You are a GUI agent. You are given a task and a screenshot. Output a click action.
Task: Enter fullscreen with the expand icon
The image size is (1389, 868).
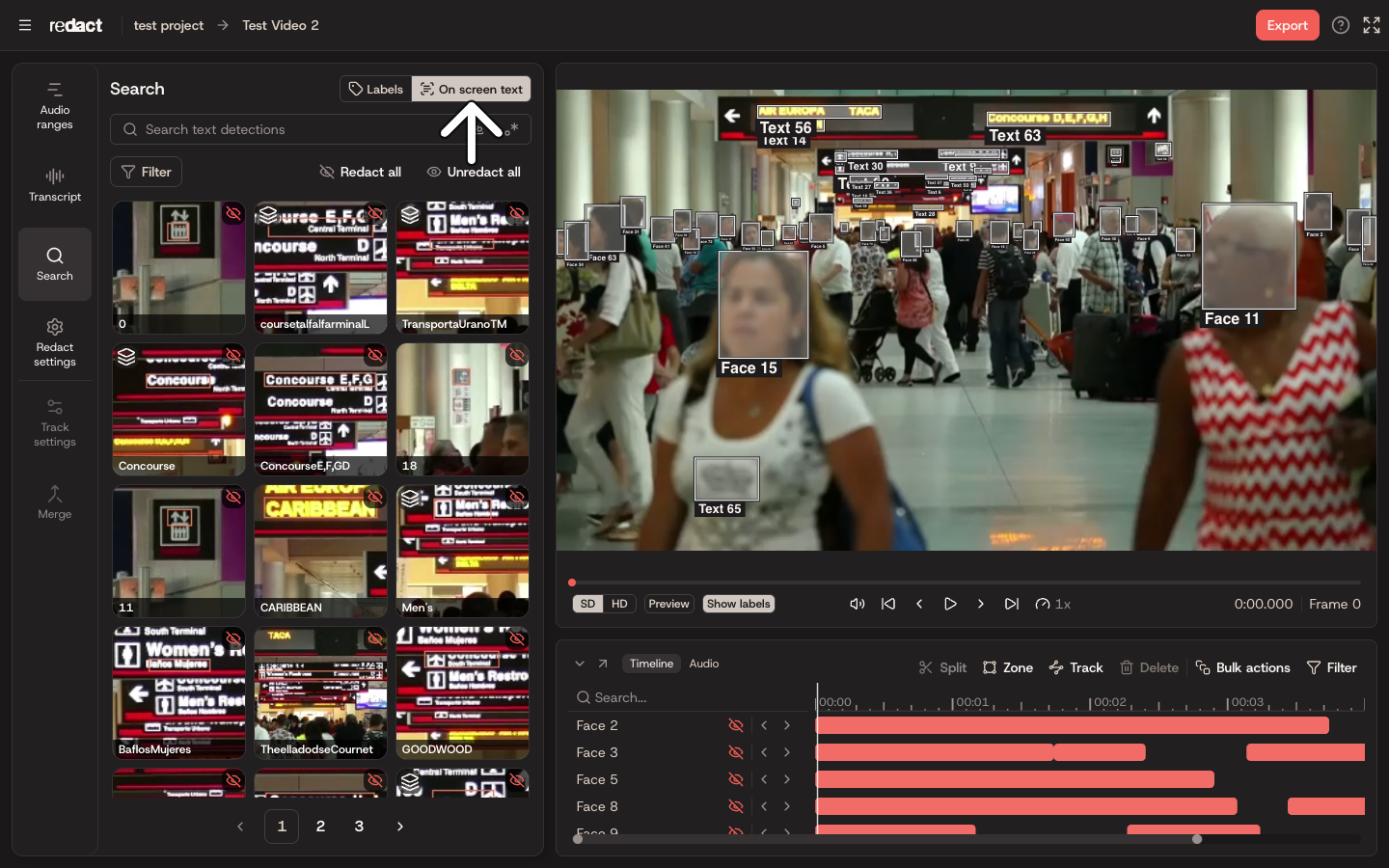pos(1372,25)
